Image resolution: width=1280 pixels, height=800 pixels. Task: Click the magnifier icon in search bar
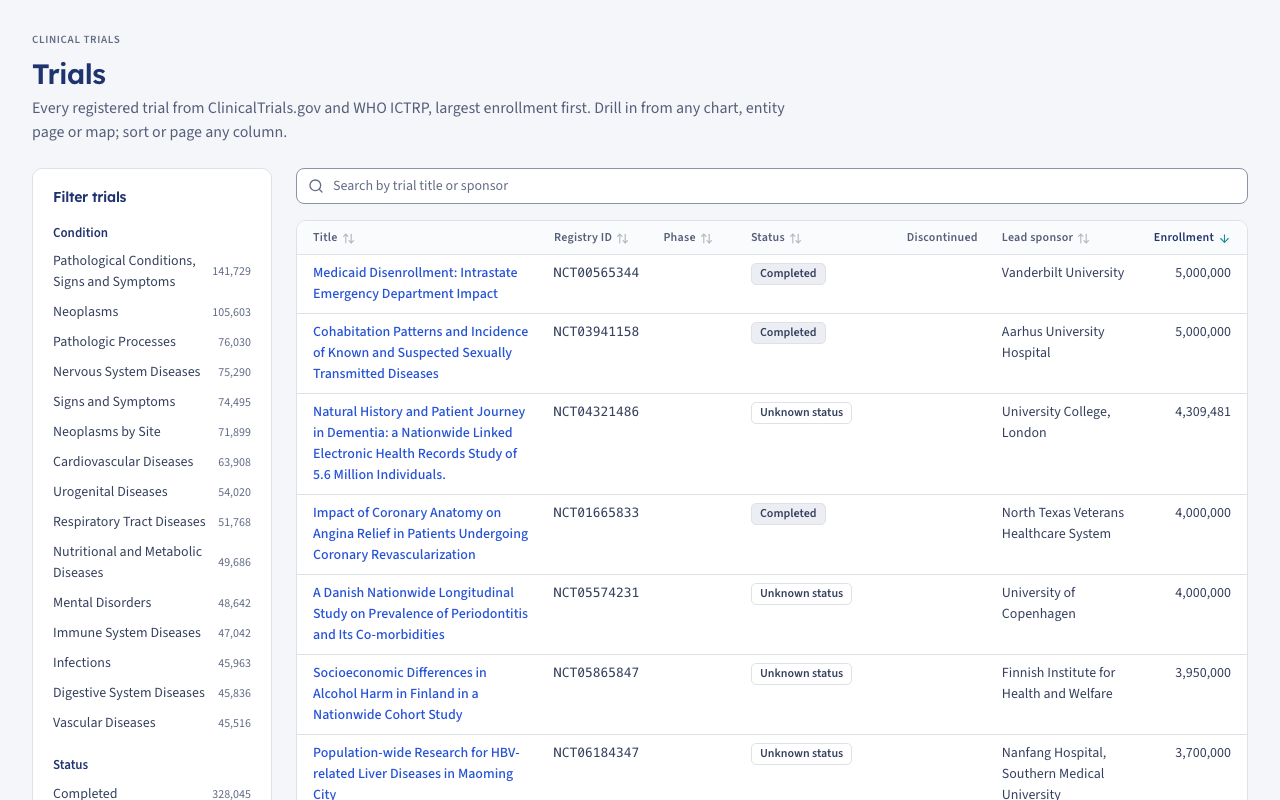coord(316,186)
